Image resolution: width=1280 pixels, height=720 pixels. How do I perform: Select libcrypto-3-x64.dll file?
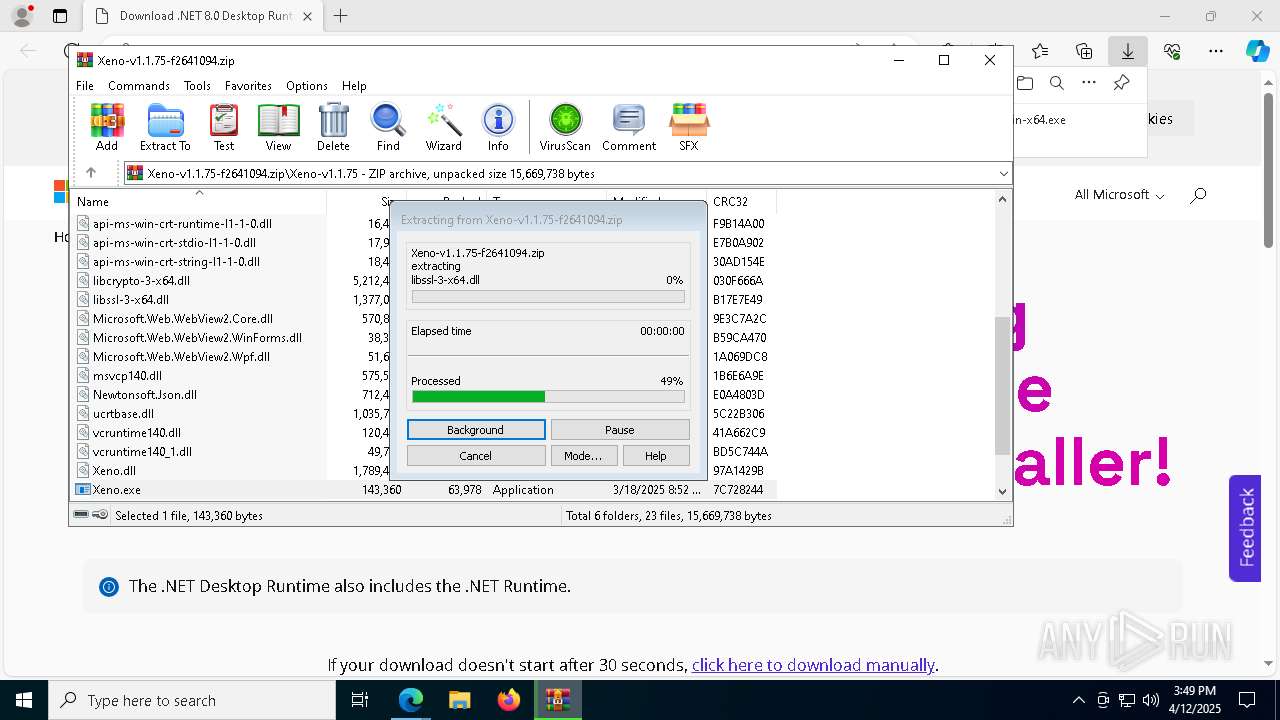[x=141, y=281]
